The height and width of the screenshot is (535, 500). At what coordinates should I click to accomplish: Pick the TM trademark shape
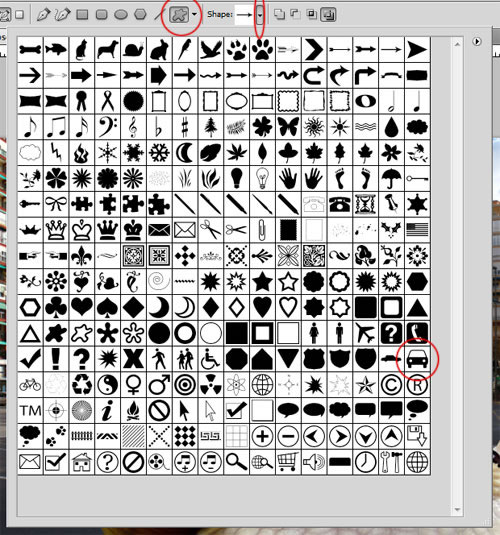(30, 411)
